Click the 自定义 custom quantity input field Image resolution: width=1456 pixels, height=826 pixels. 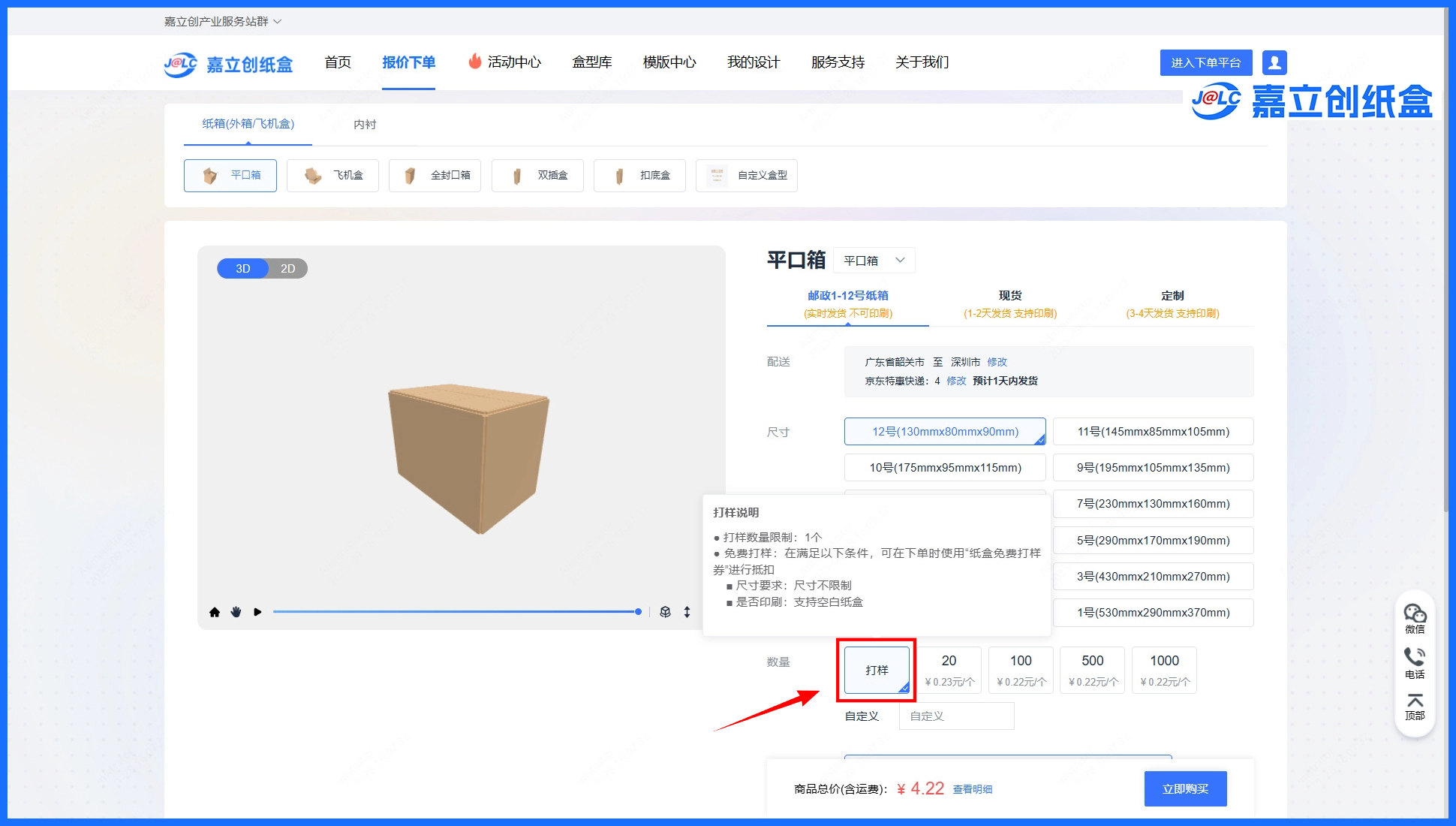(x=956, y=716)
